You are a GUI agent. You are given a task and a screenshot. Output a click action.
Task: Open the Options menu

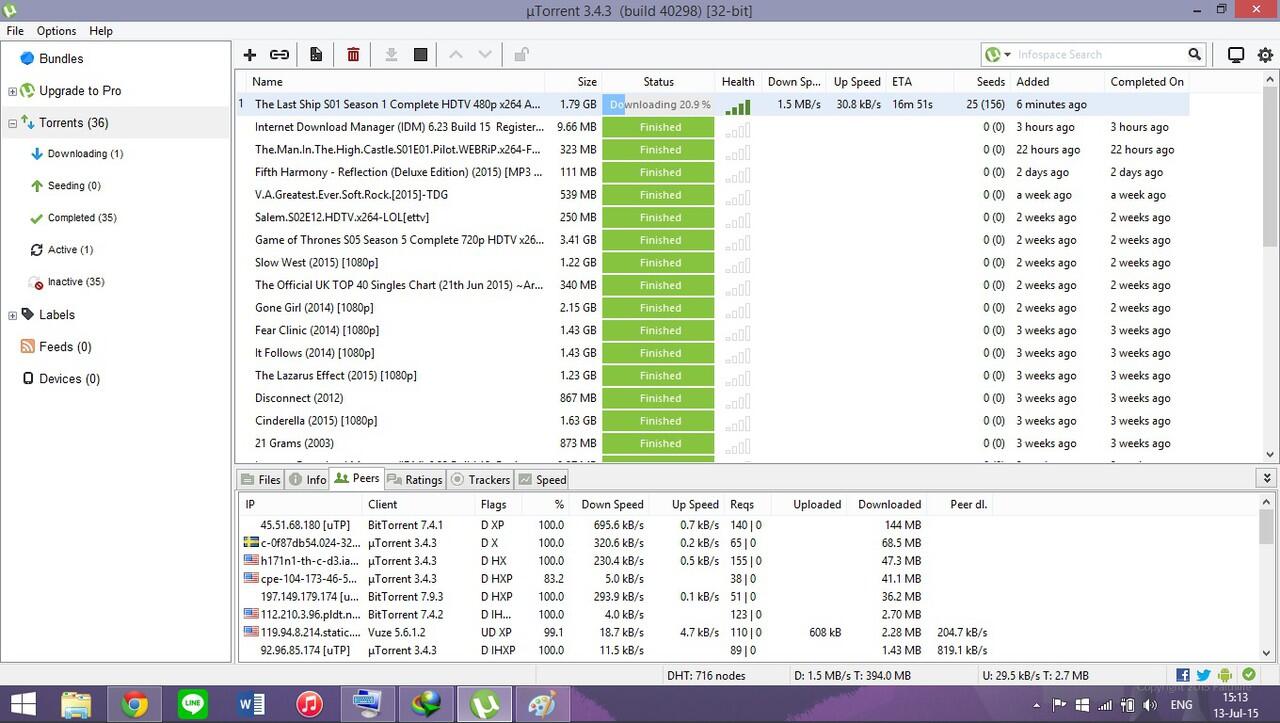tap(56, 31)
